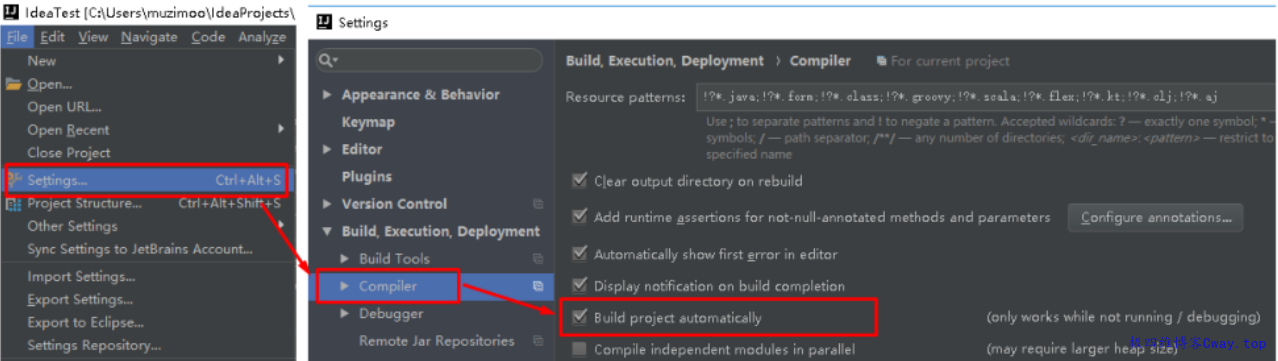Viewport: 1278px width, 361px height.
Task: Click the IntelliJ IDEA logo in title bar
Action: pos(12,13)
